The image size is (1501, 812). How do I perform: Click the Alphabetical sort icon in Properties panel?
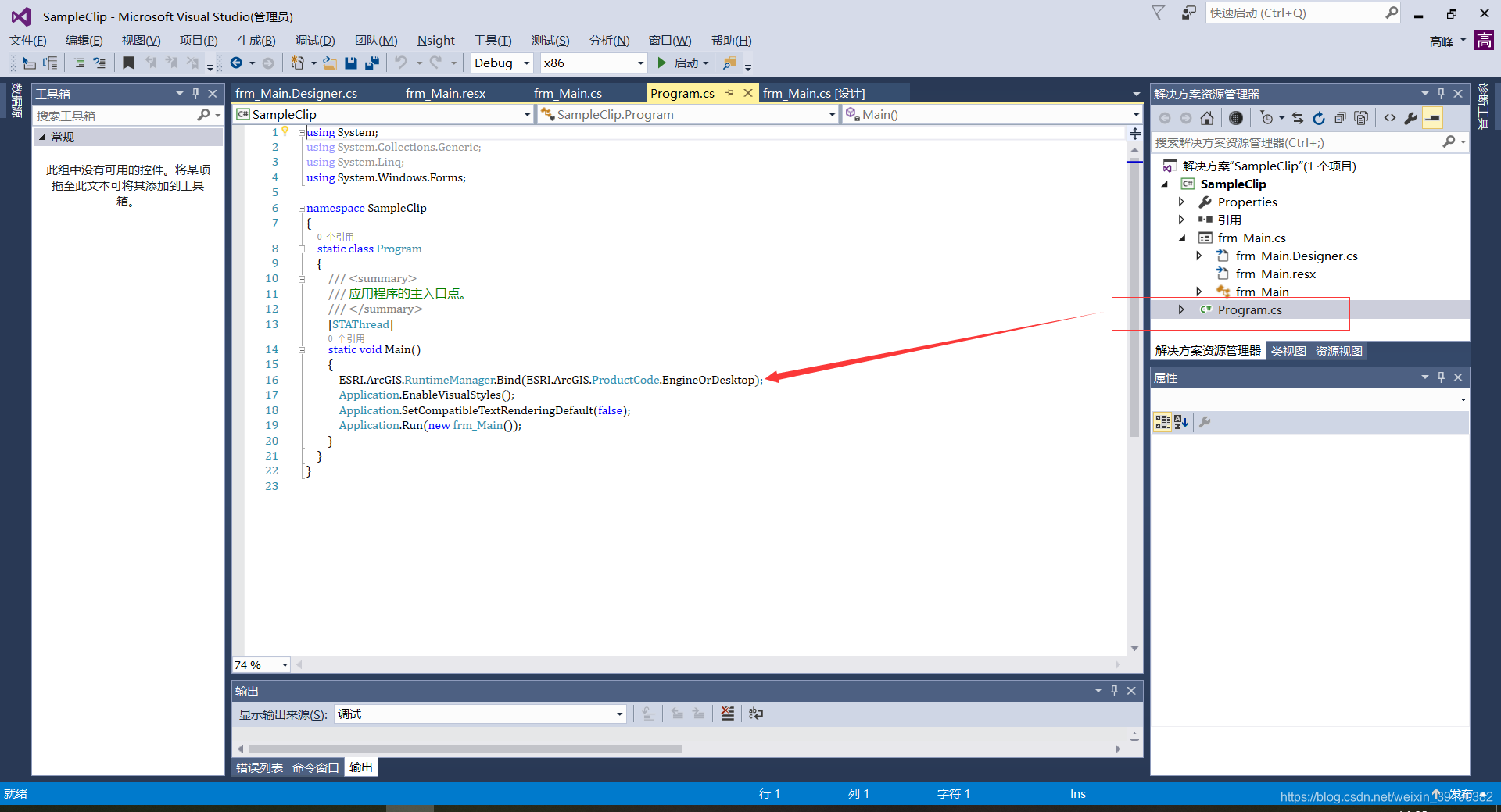click(x=1181, y=422)
